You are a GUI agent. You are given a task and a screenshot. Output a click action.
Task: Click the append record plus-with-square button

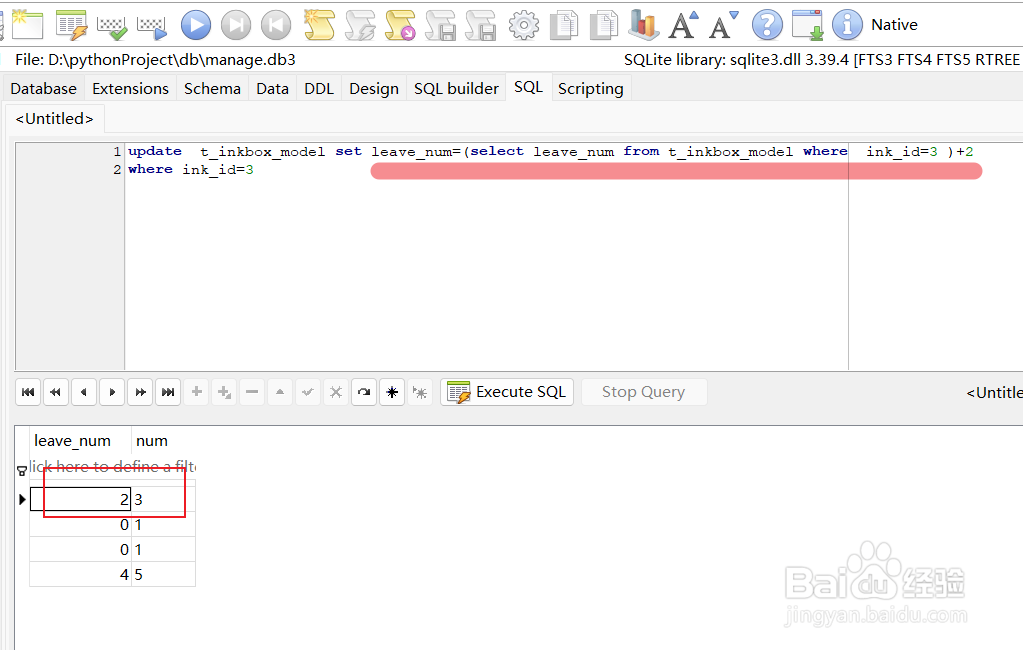click(x=224, y=392)
